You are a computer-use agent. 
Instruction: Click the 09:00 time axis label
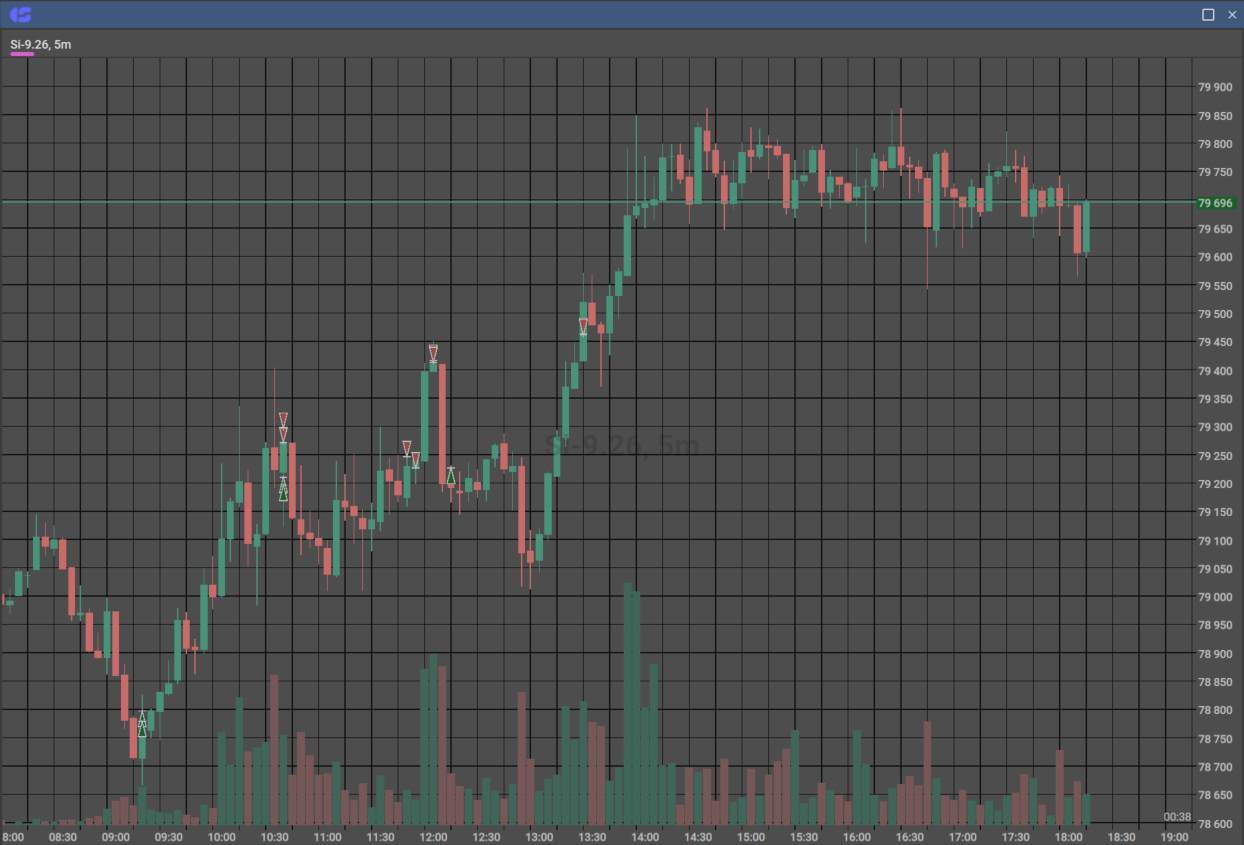tap(115, 837)
